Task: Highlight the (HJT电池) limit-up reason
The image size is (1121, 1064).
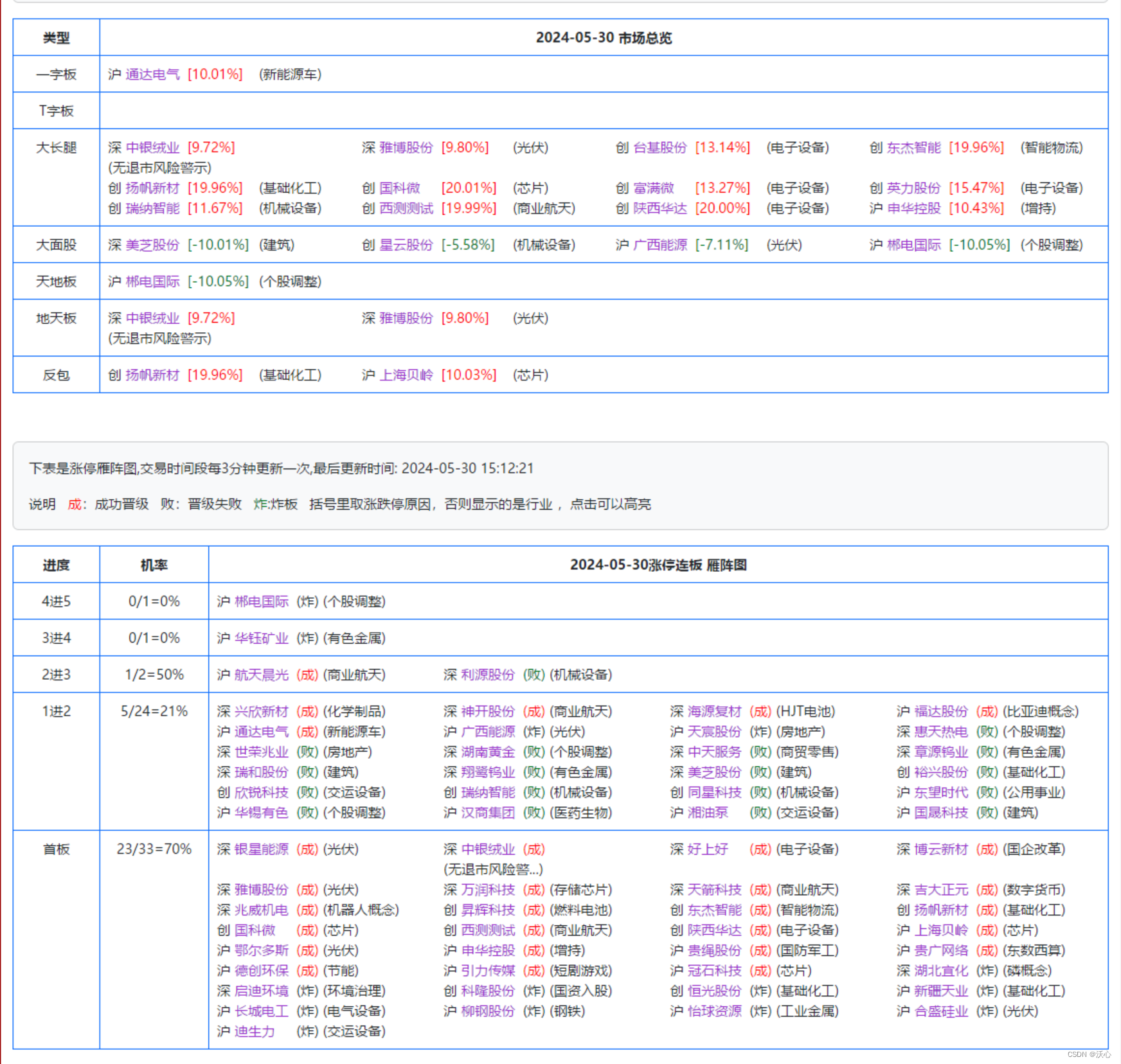Action: click(x=806, y=712)
